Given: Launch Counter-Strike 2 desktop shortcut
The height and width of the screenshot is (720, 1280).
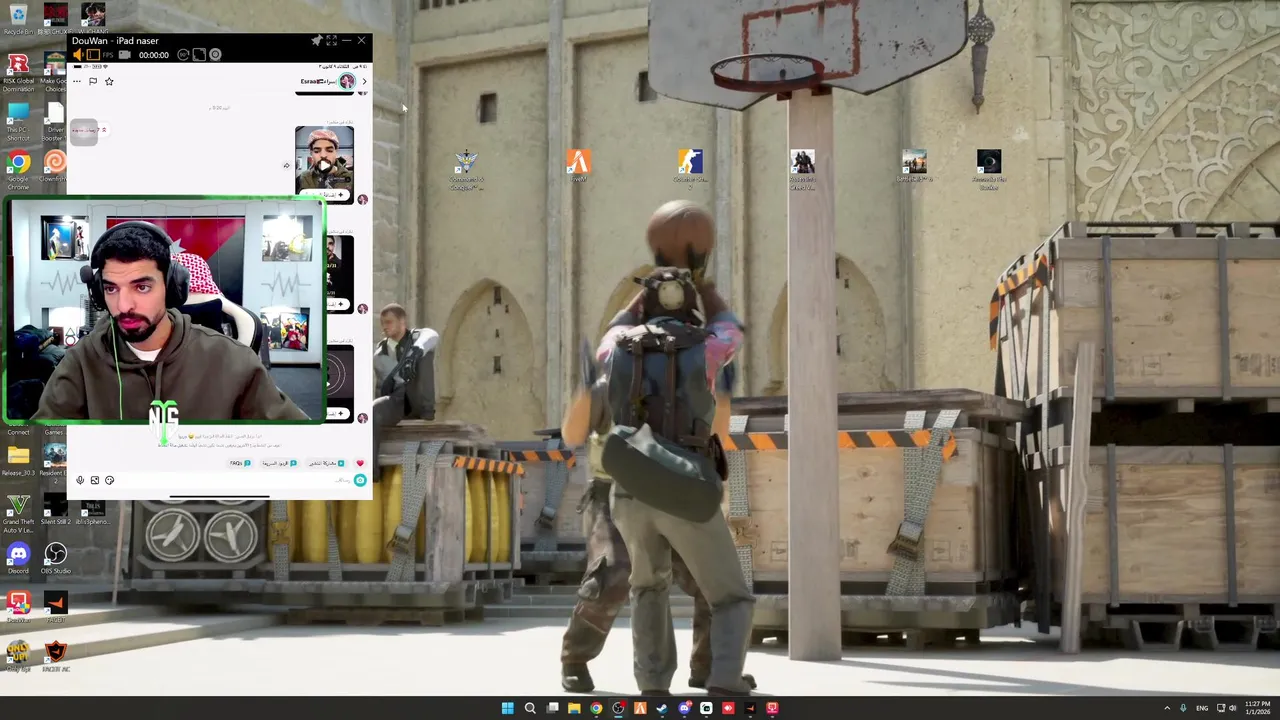Looking at the screenshot, I should point(689,169).
